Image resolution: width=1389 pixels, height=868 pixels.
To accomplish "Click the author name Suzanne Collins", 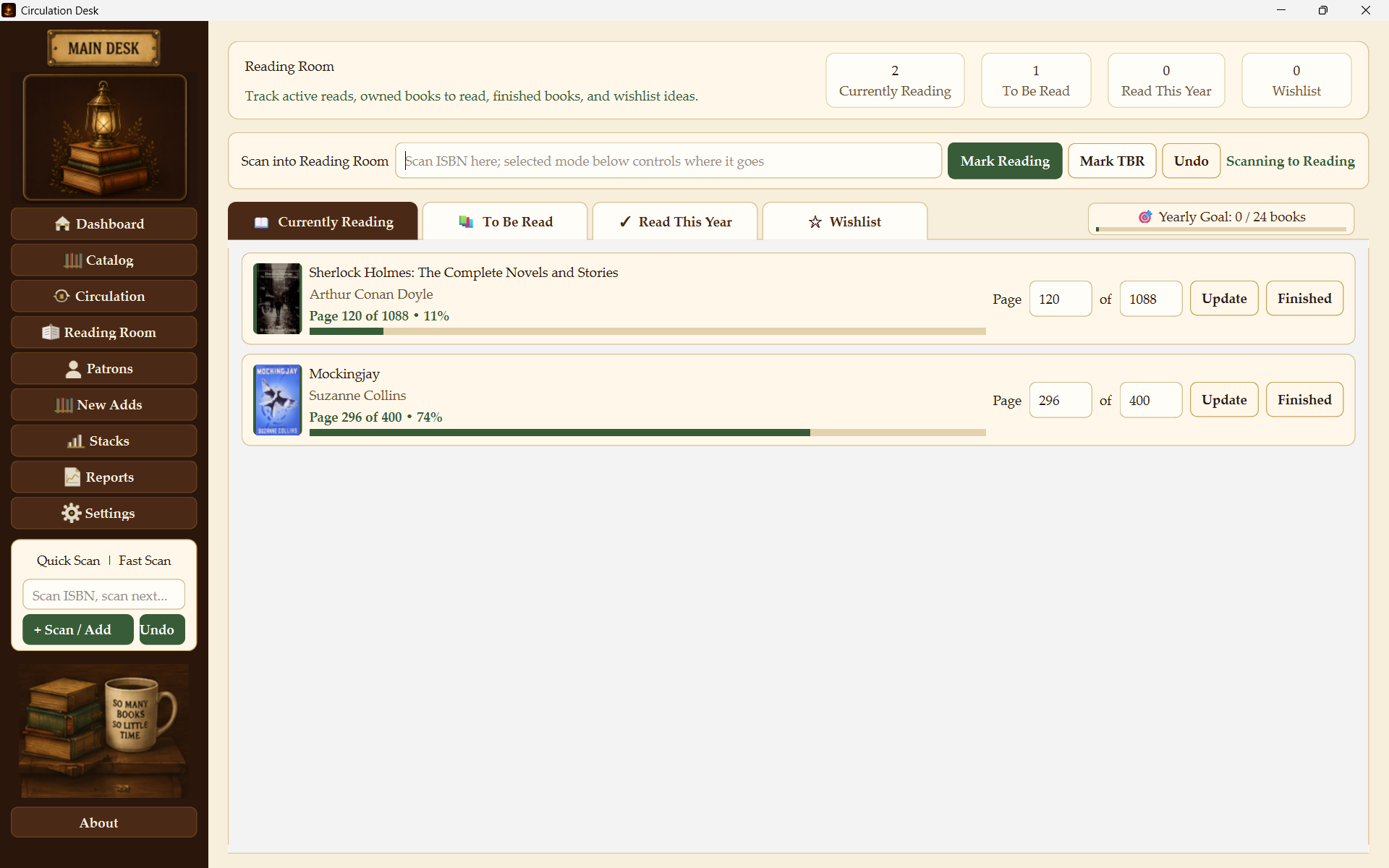I will pos(357,396).
